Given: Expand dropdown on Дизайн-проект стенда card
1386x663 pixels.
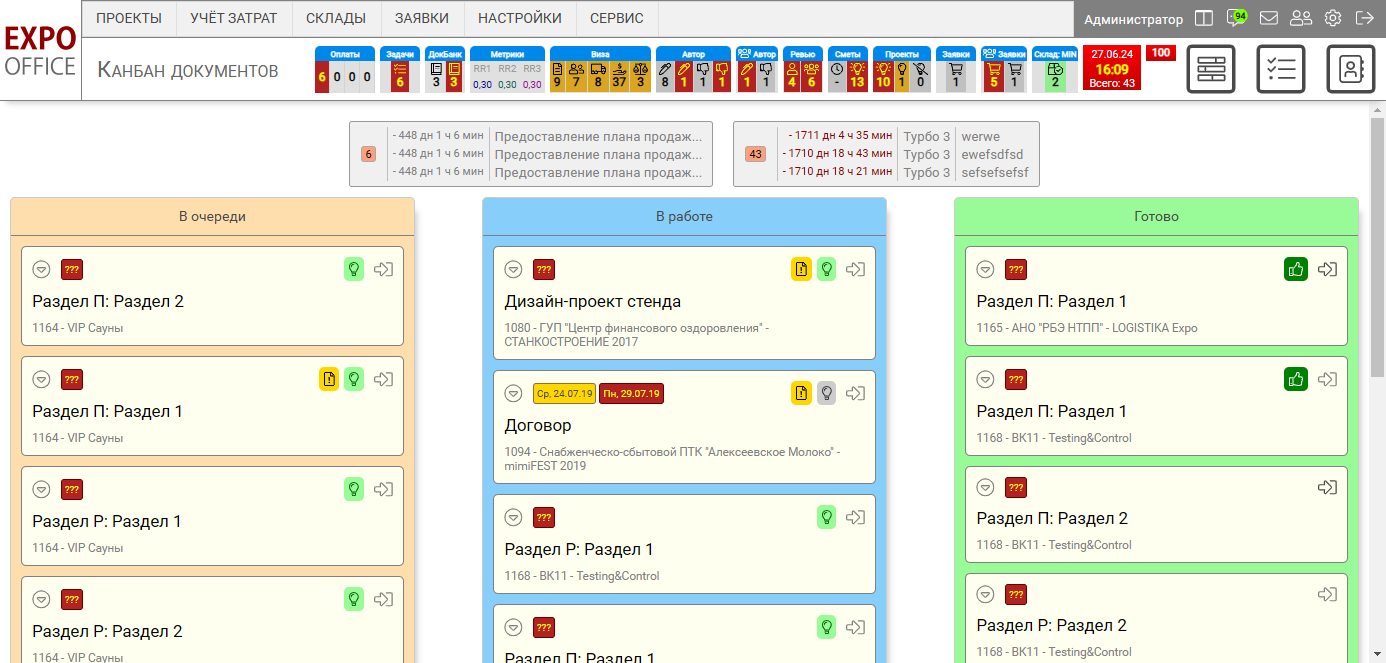Looking at the screenshot, I should pos(513,269).
